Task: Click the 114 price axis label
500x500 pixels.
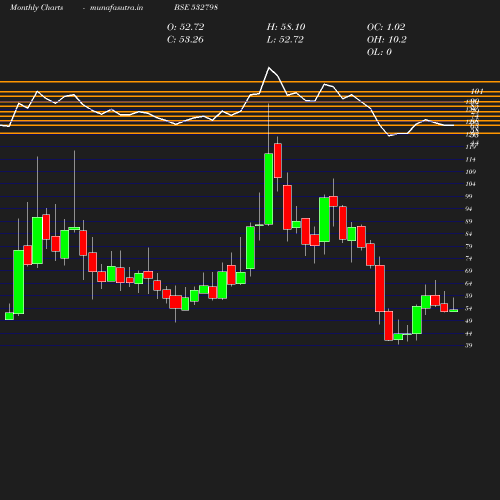Action: pyautogui.click(x=470, y=160)
